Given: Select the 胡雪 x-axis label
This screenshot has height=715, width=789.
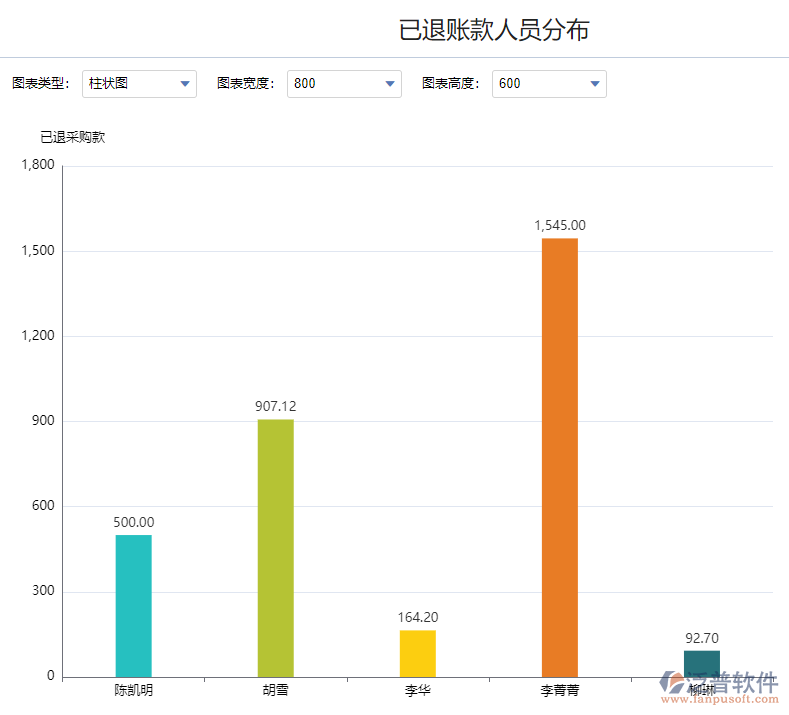Looking at the screenshot, I should [275, 690].
